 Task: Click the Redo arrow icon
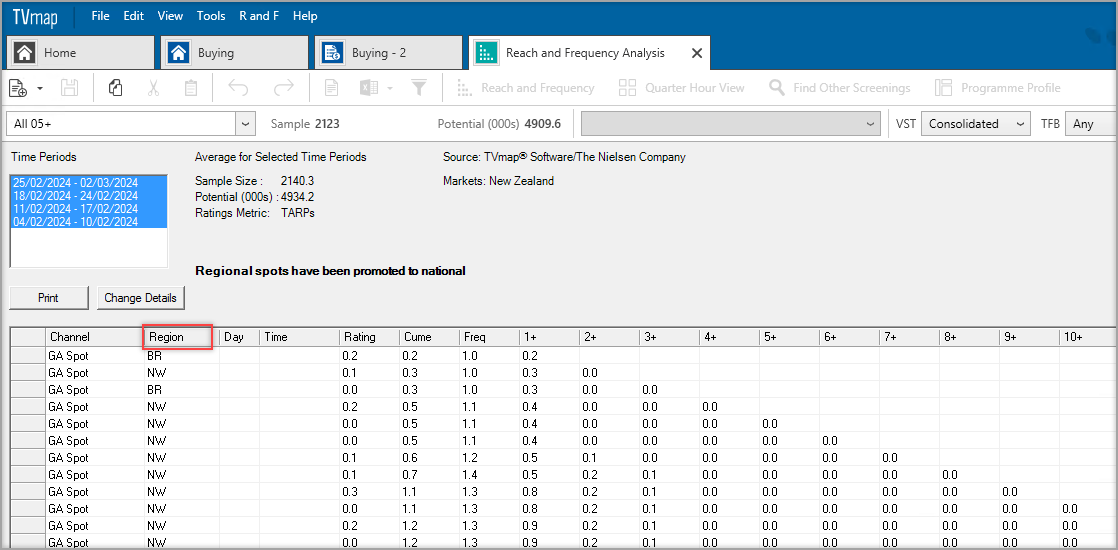pos(284,88)
